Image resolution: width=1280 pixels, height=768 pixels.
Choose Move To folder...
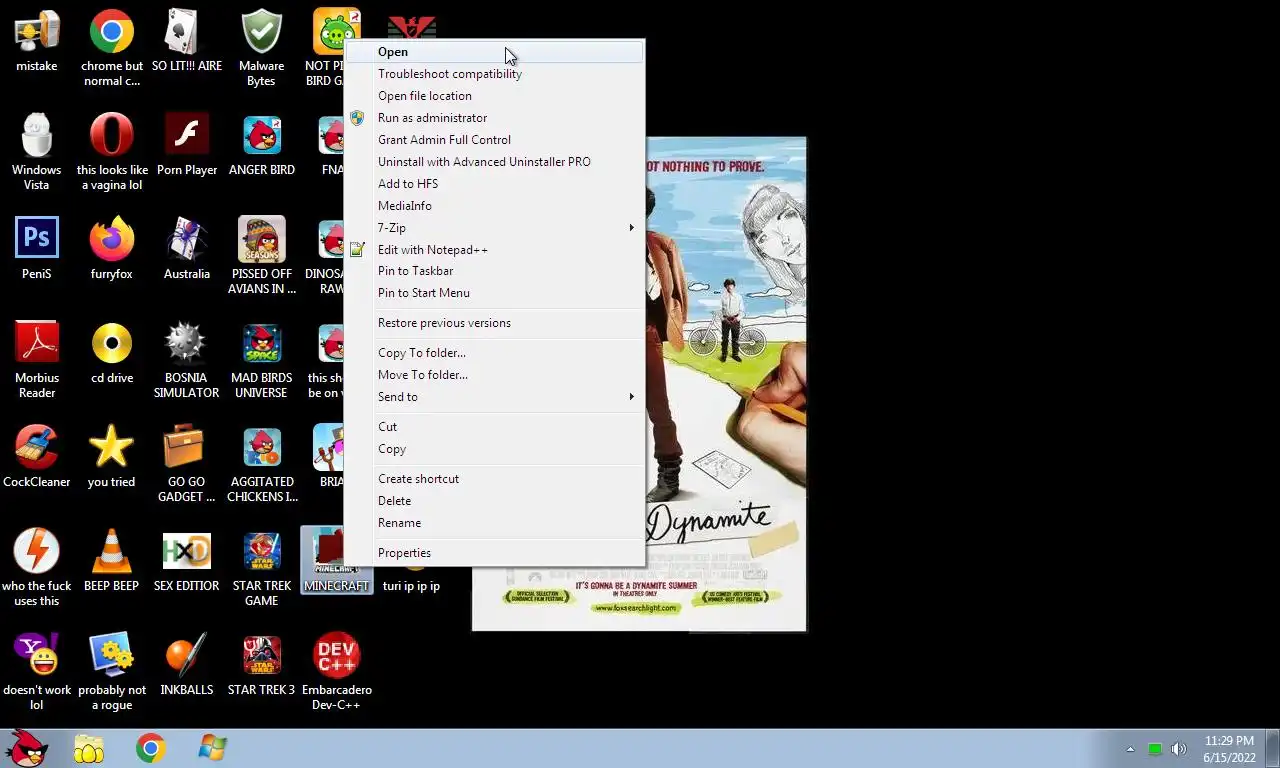[494, 375]
